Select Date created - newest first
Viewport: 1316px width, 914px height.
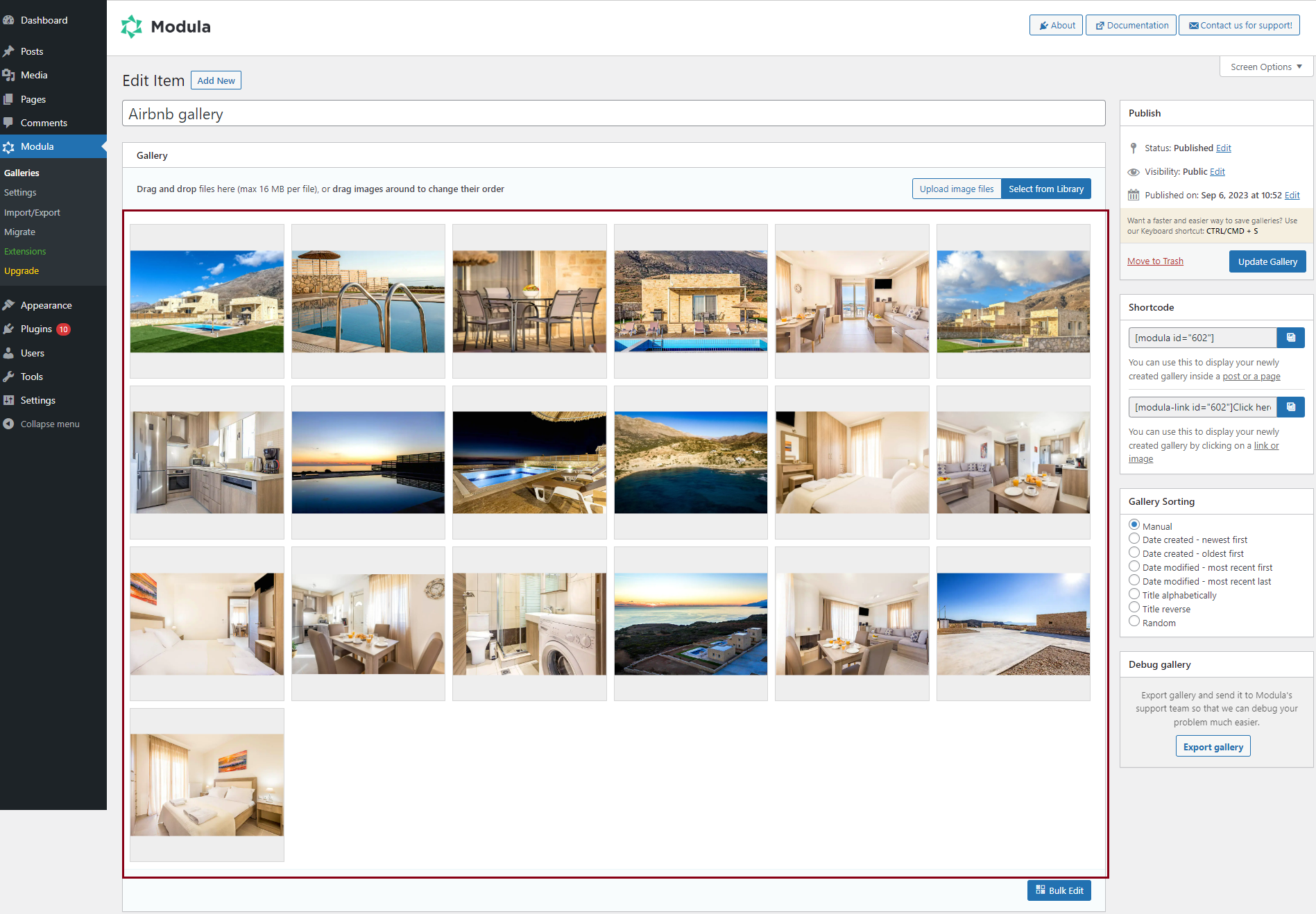tap(1134, 539)
